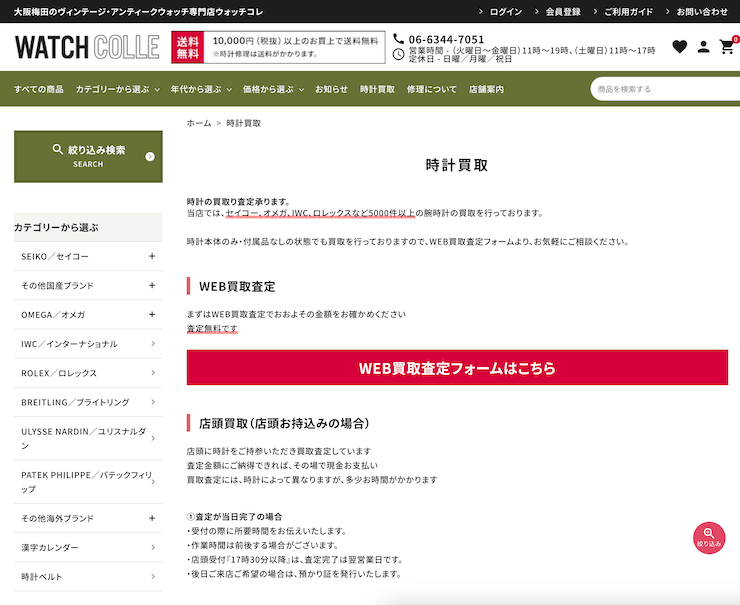Screen dimensions: 740x605
Task: Open ROLEX／ロレックス category
Action: [x=88, y=373]
